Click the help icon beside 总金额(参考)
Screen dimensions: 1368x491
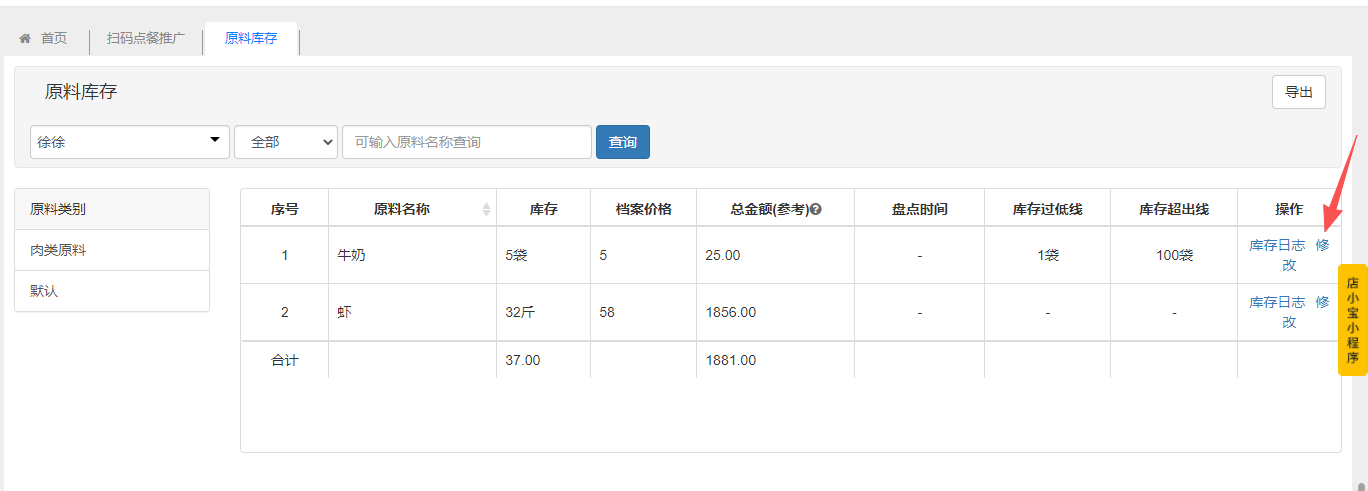coord(816,210)
